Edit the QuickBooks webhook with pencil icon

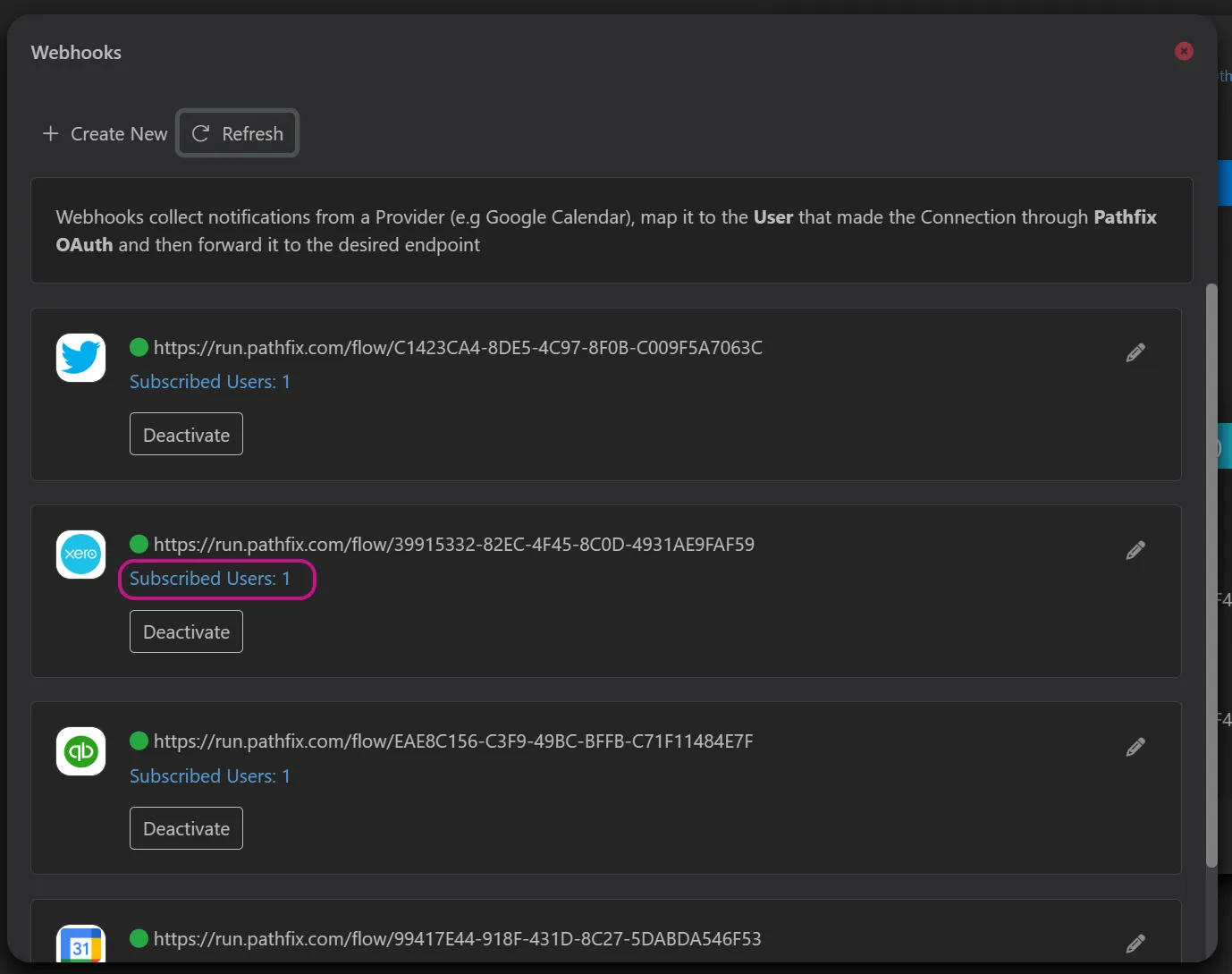tap(1135, 747)
